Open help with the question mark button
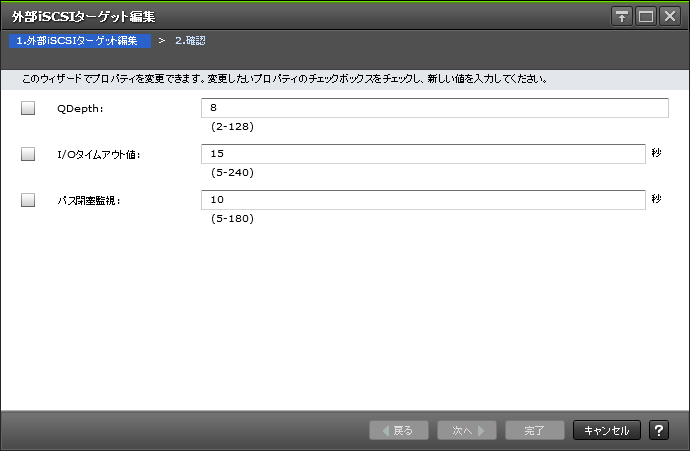The height and width of the screenshot is (451, 690). [x=659, y=430]
